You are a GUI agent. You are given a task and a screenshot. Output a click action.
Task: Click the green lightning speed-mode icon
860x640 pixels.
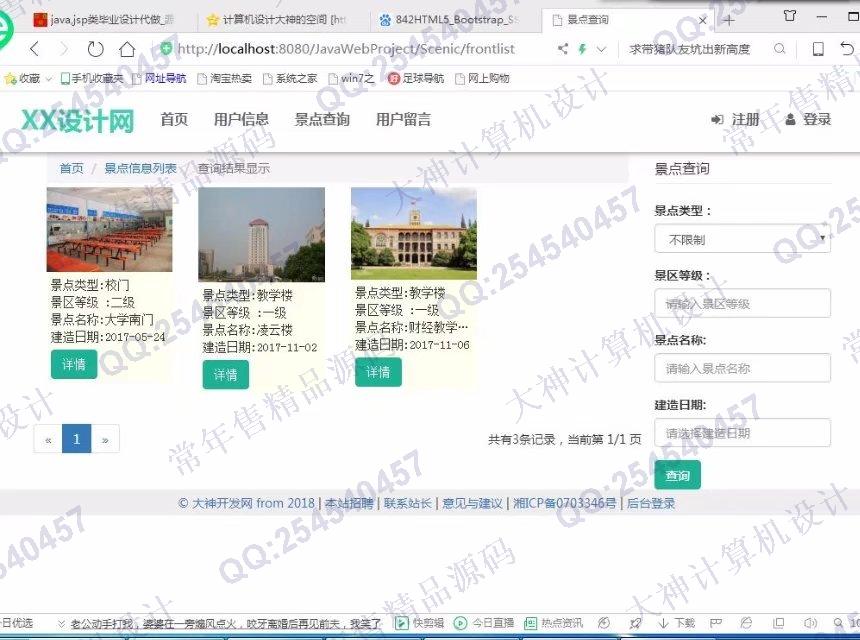coord(582,49)
